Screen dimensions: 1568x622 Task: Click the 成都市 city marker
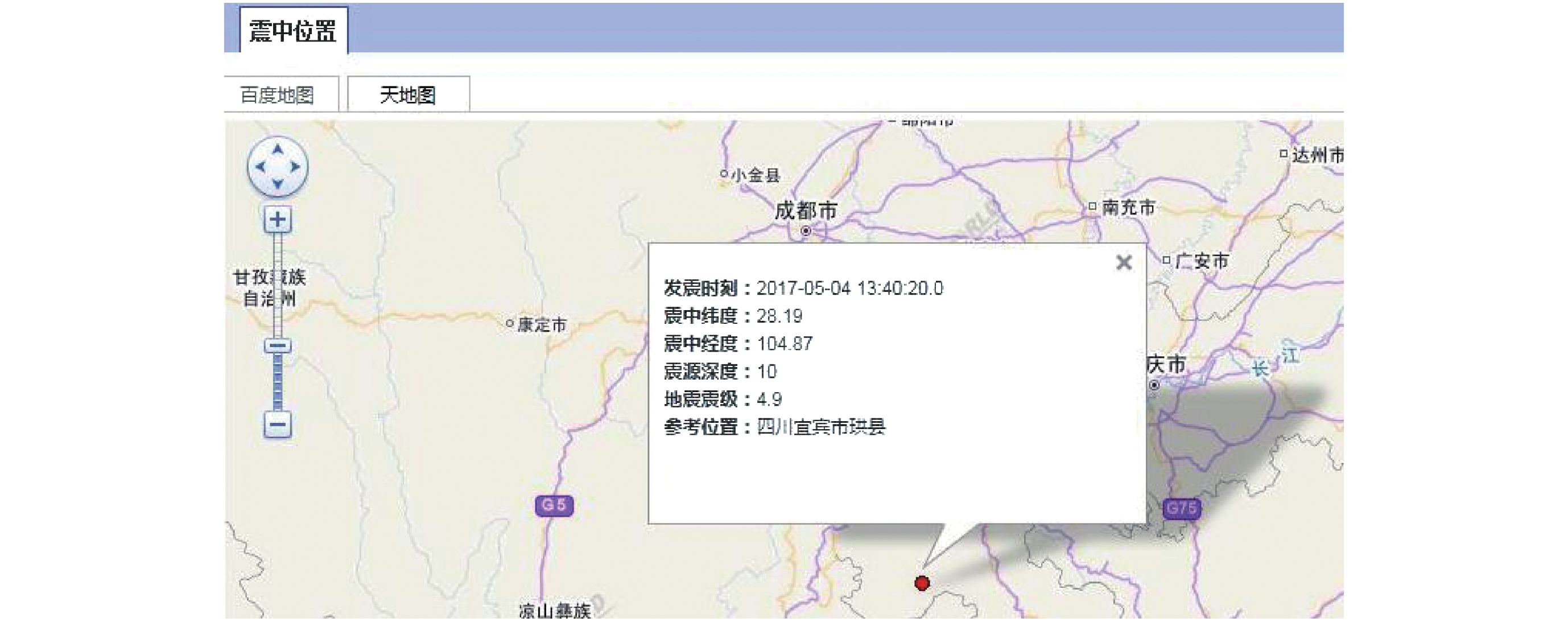tap(805, 230)
